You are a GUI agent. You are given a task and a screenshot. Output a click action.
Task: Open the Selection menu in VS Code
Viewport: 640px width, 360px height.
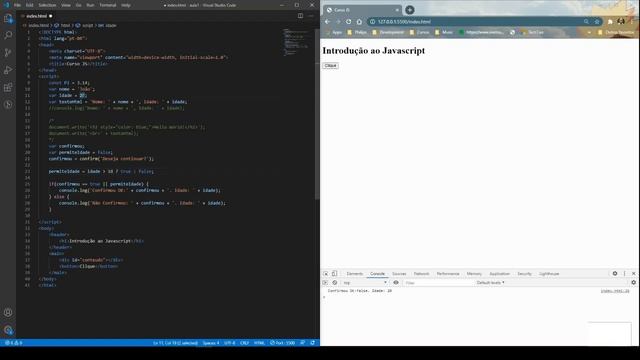click(47, 5)
